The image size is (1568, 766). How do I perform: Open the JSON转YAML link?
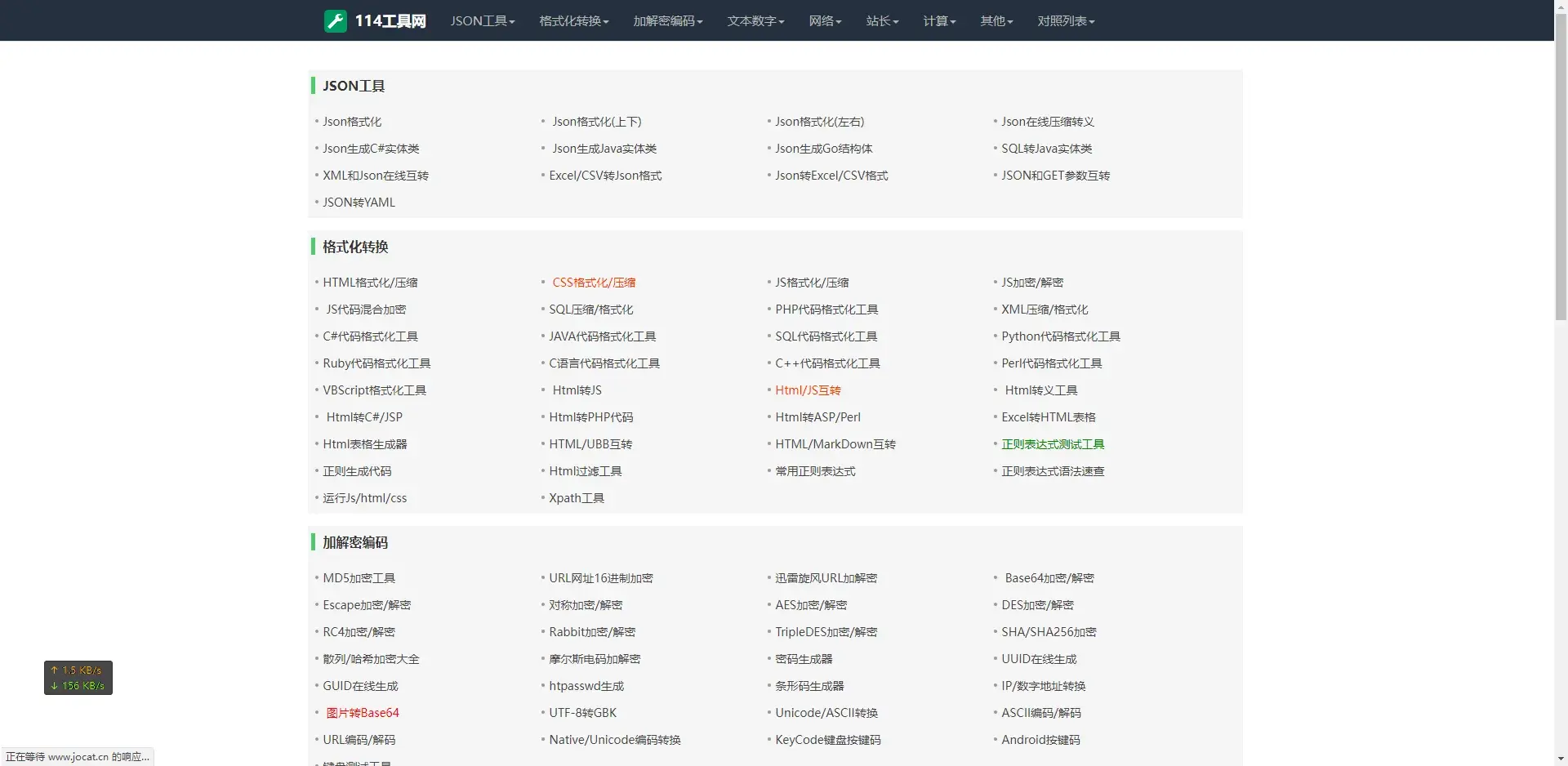359,203
